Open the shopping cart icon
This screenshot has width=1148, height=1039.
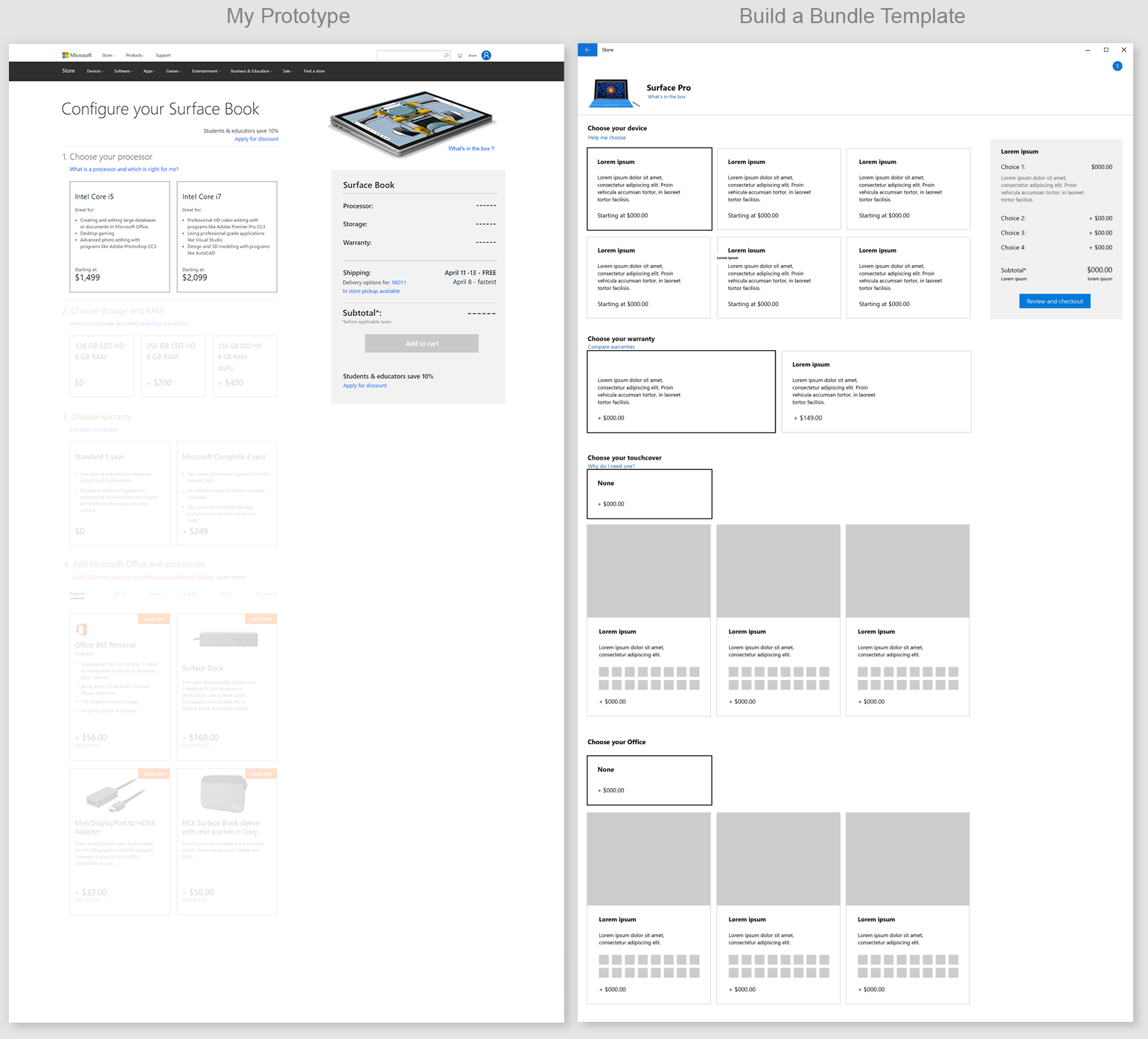(460, 55)
